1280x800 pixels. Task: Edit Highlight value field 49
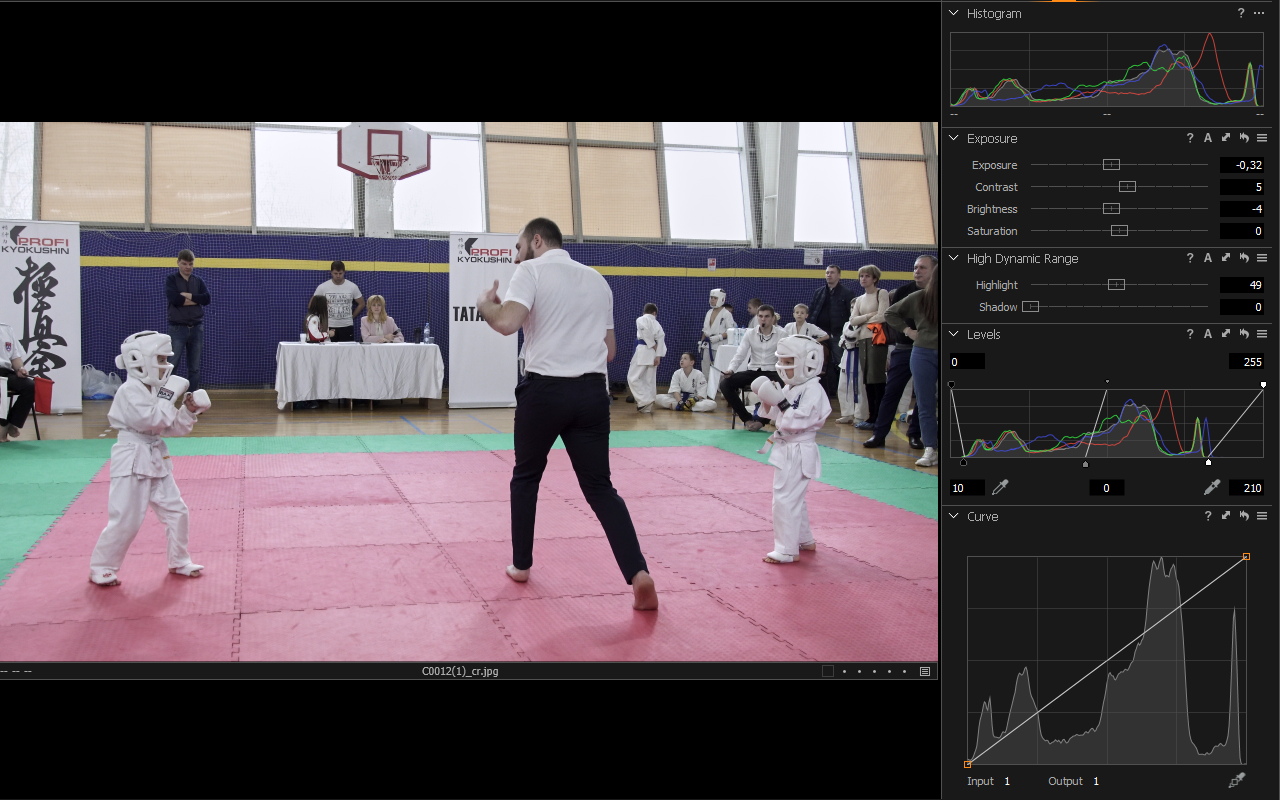(x=1243, y=285)
